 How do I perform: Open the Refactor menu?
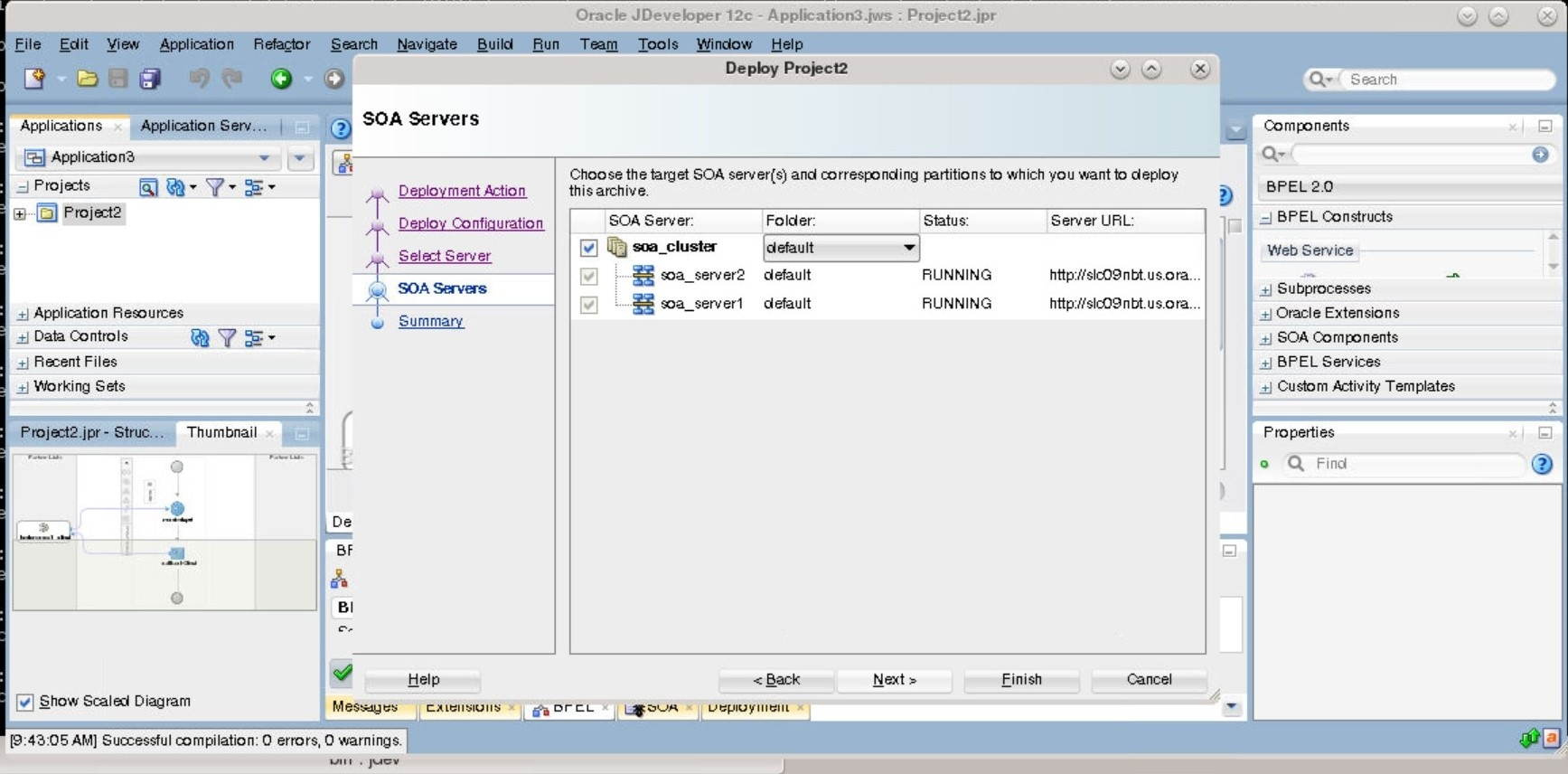click(x=281, y=44)
